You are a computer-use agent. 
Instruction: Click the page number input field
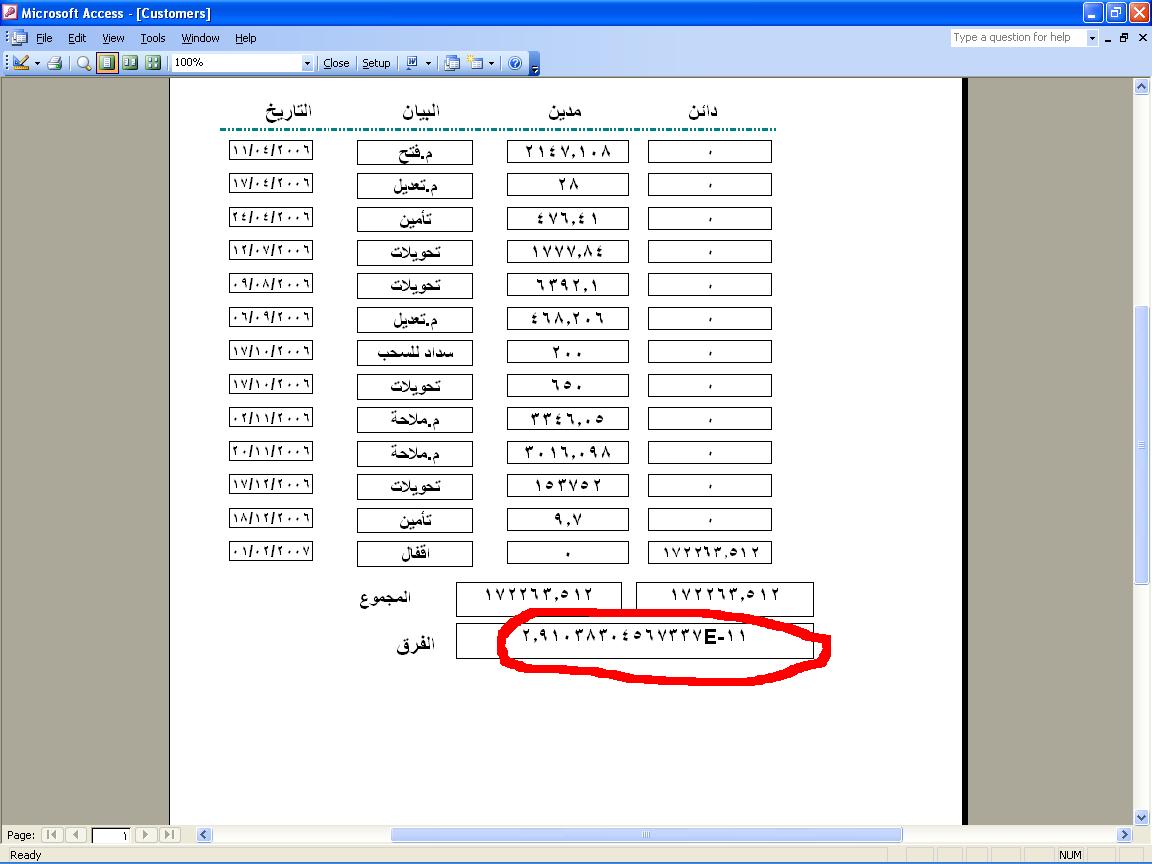coord(111,835)
